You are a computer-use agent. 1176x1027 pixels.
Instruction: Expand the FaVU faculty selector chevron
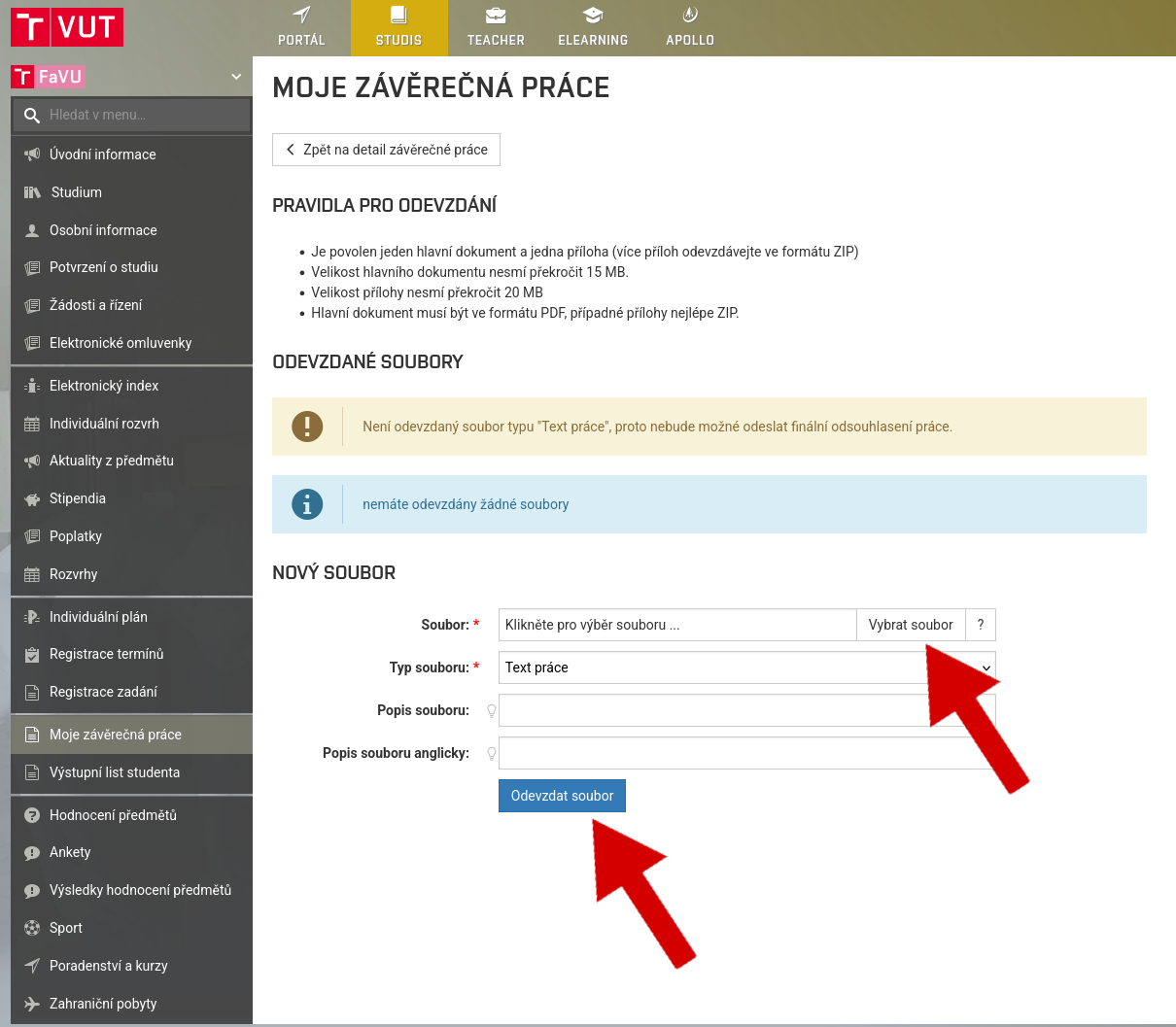[x=236, y=77]
